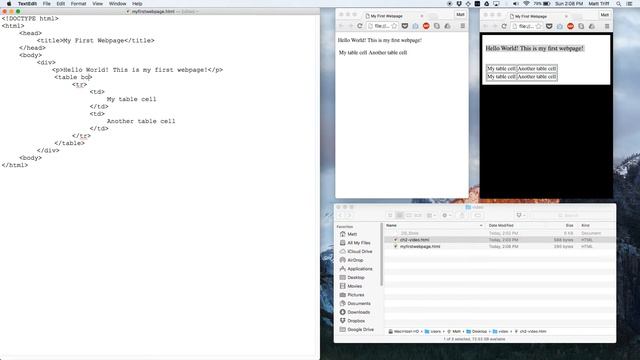Click the Pocket extension in left browser
Image resolution: width=640 pixels, height=360 pixels.
click(x=405, y=26)
